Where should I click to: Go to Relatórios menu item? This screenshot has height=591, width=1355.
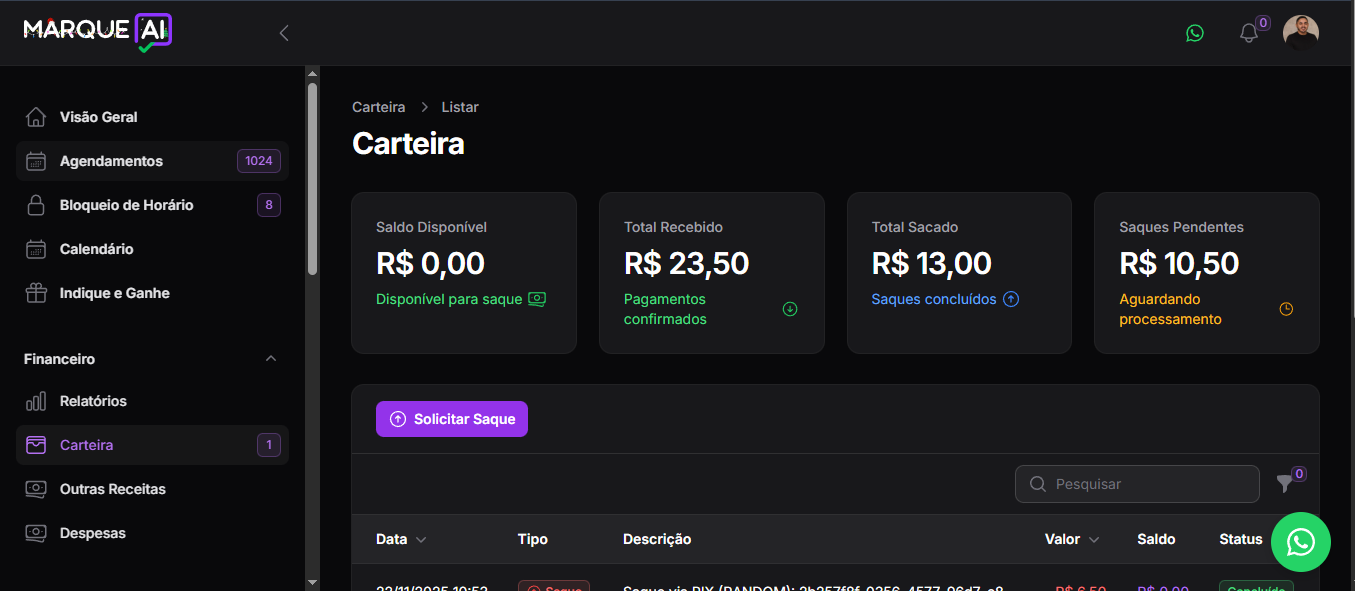pos(93,401)
